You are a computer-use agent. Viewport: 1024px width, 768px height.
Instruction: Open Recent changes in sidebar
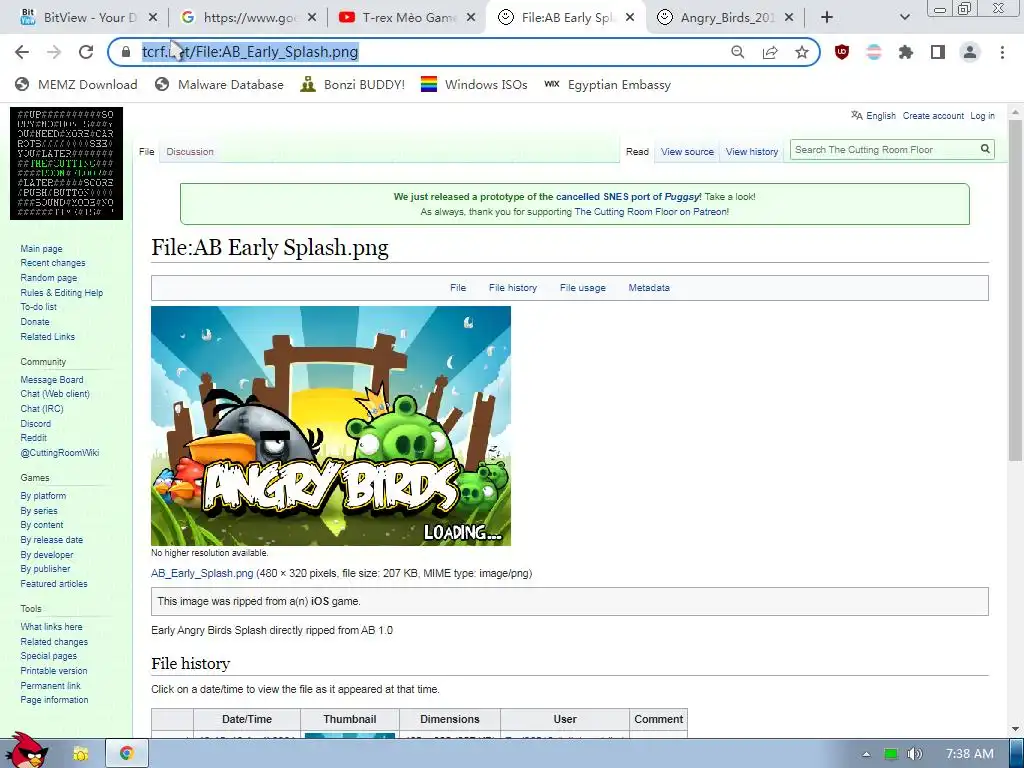[52, 263]
